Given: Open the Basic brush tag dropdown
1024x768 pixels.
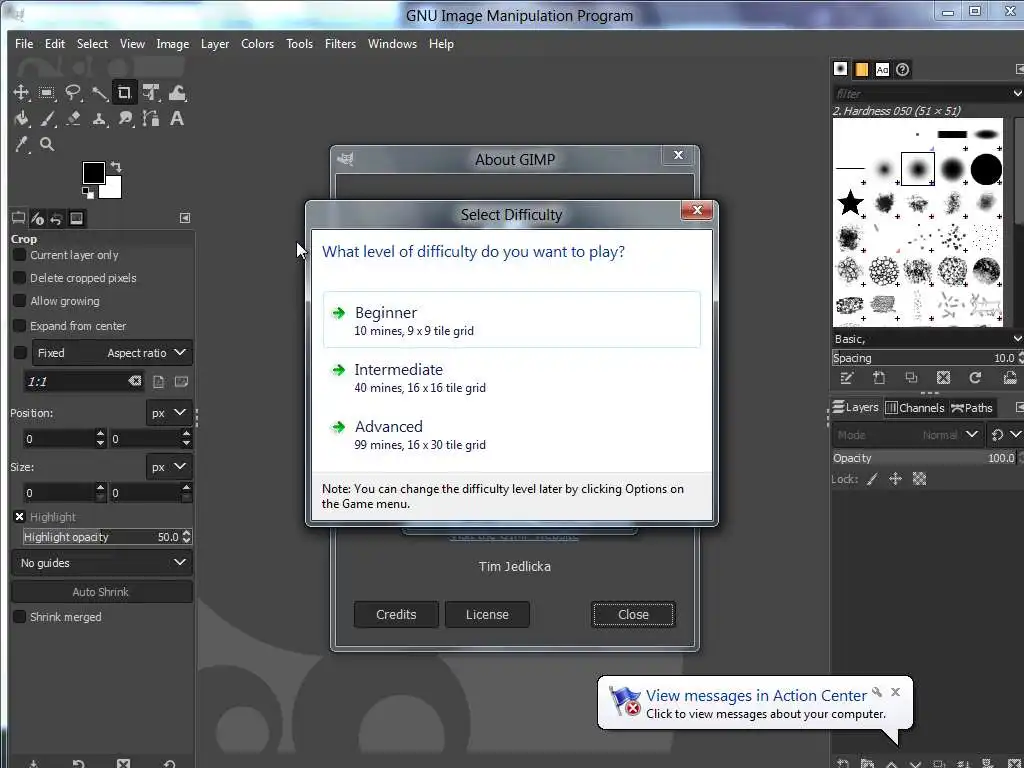Looking at the screenshot, I should coord(1017,339).
